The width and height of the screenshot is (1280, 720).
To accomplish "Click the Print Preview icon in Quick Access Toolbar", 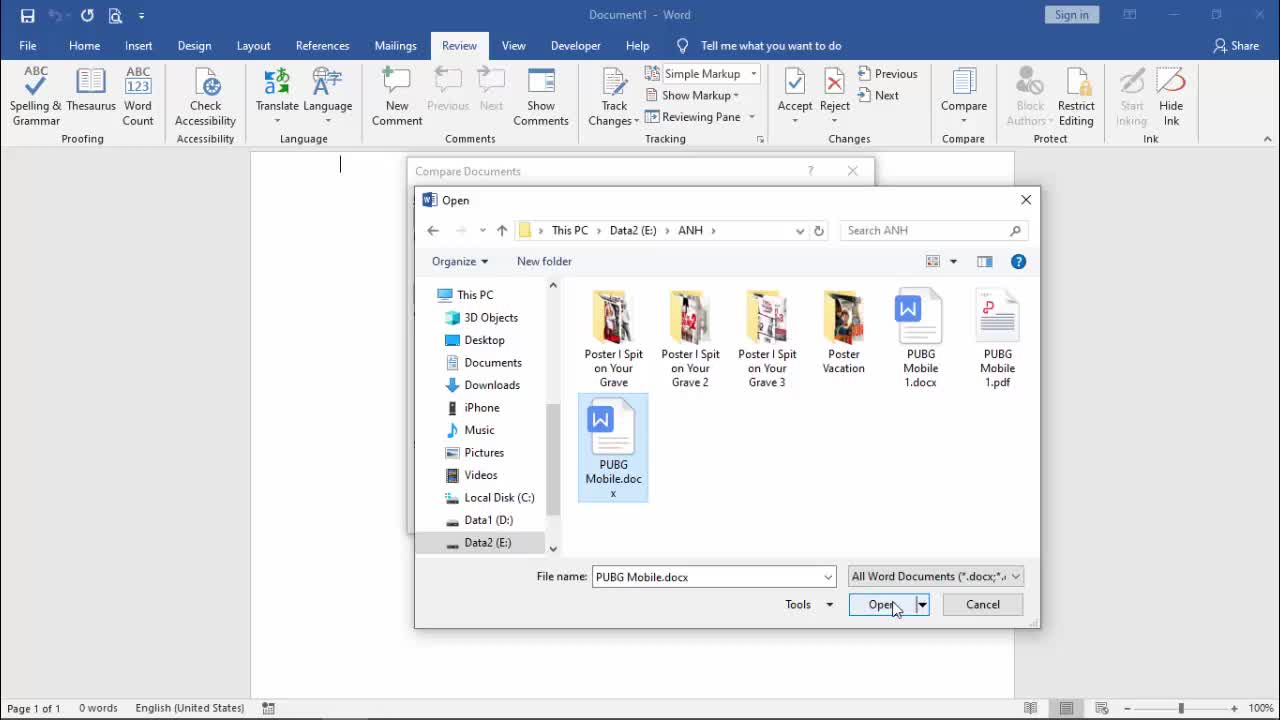I will coord(115,15).
